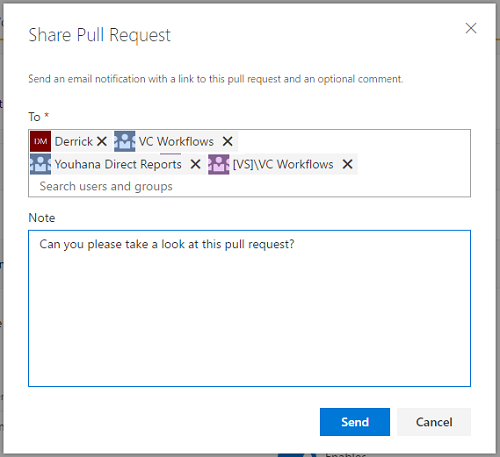The width and height of the screenshot is (500, 457).
Task: Click the blue group icon beside VC Workflows
Action: [125, 141]
